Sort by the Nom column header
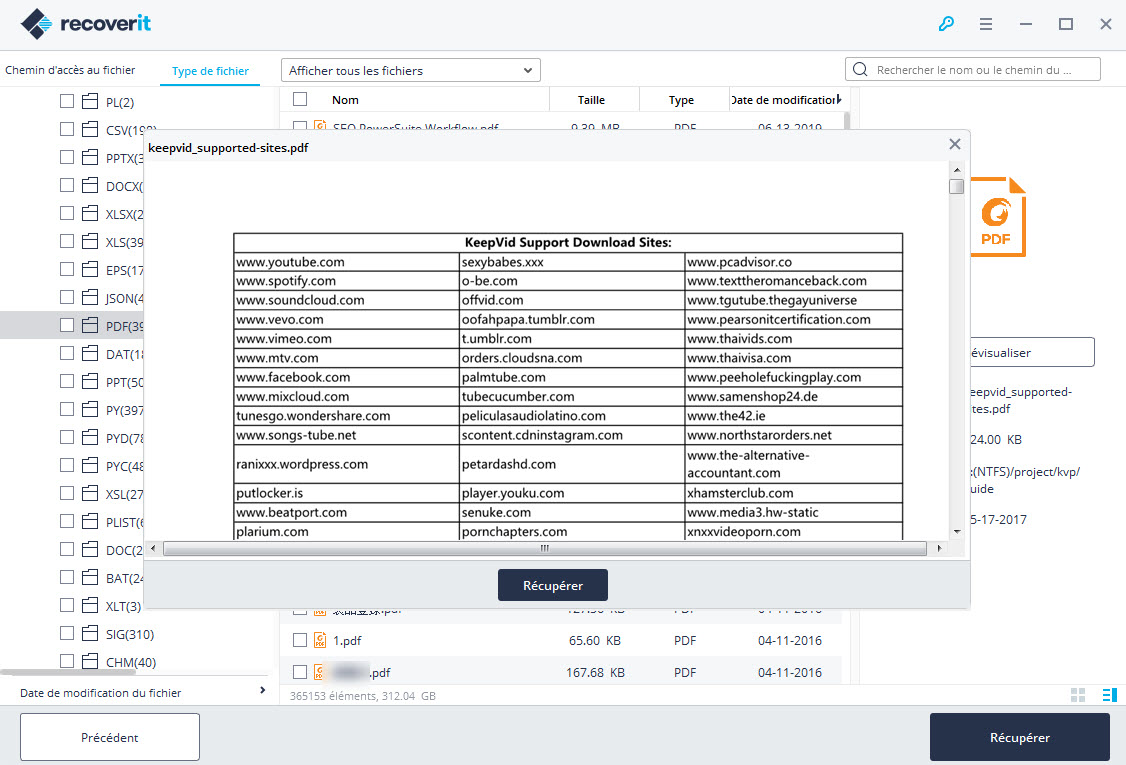The width and height of the screenshot is (1126, 765). (x=345, y=100)
